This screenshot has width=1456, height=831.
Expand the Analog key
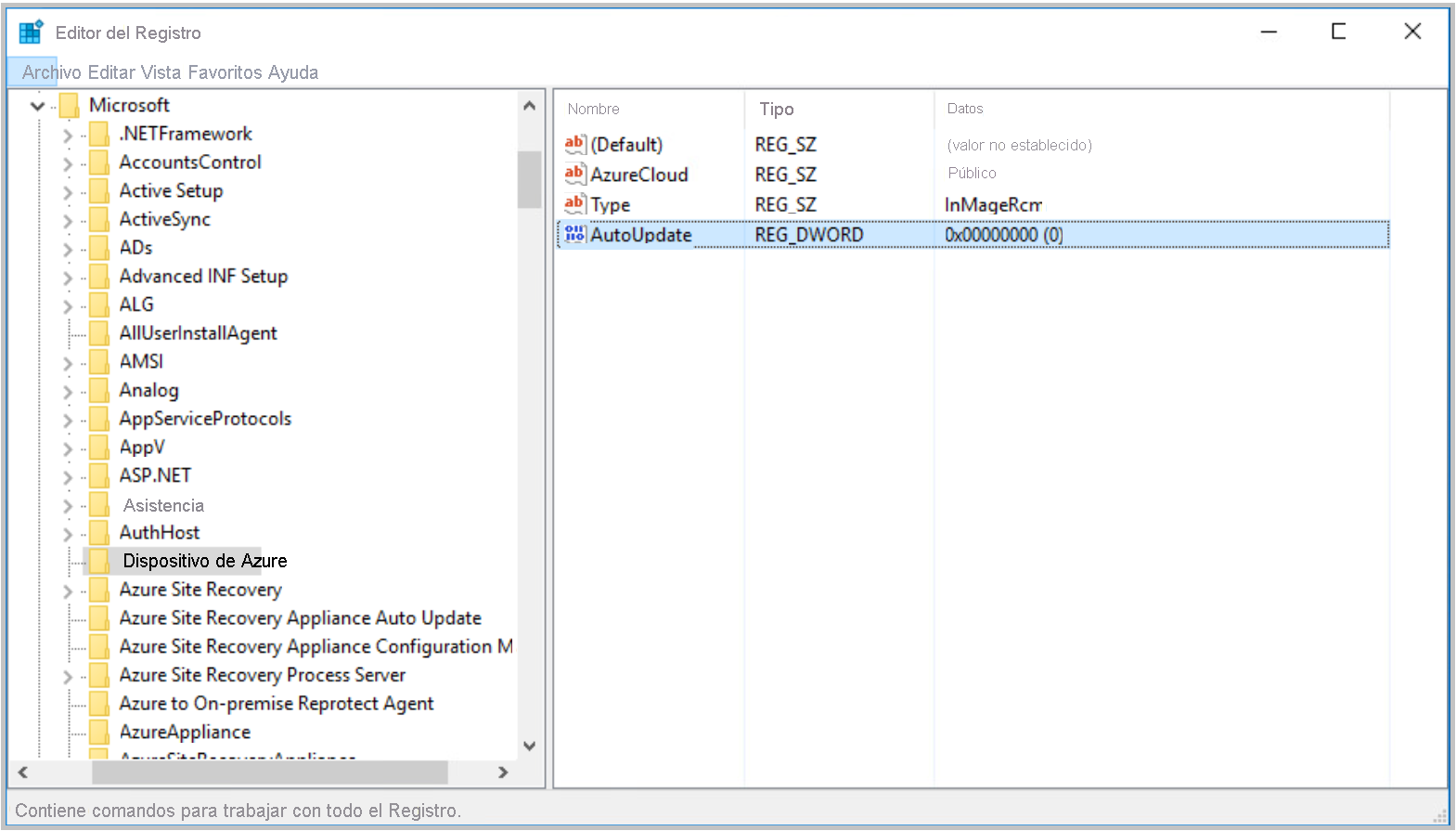point(67,392)
